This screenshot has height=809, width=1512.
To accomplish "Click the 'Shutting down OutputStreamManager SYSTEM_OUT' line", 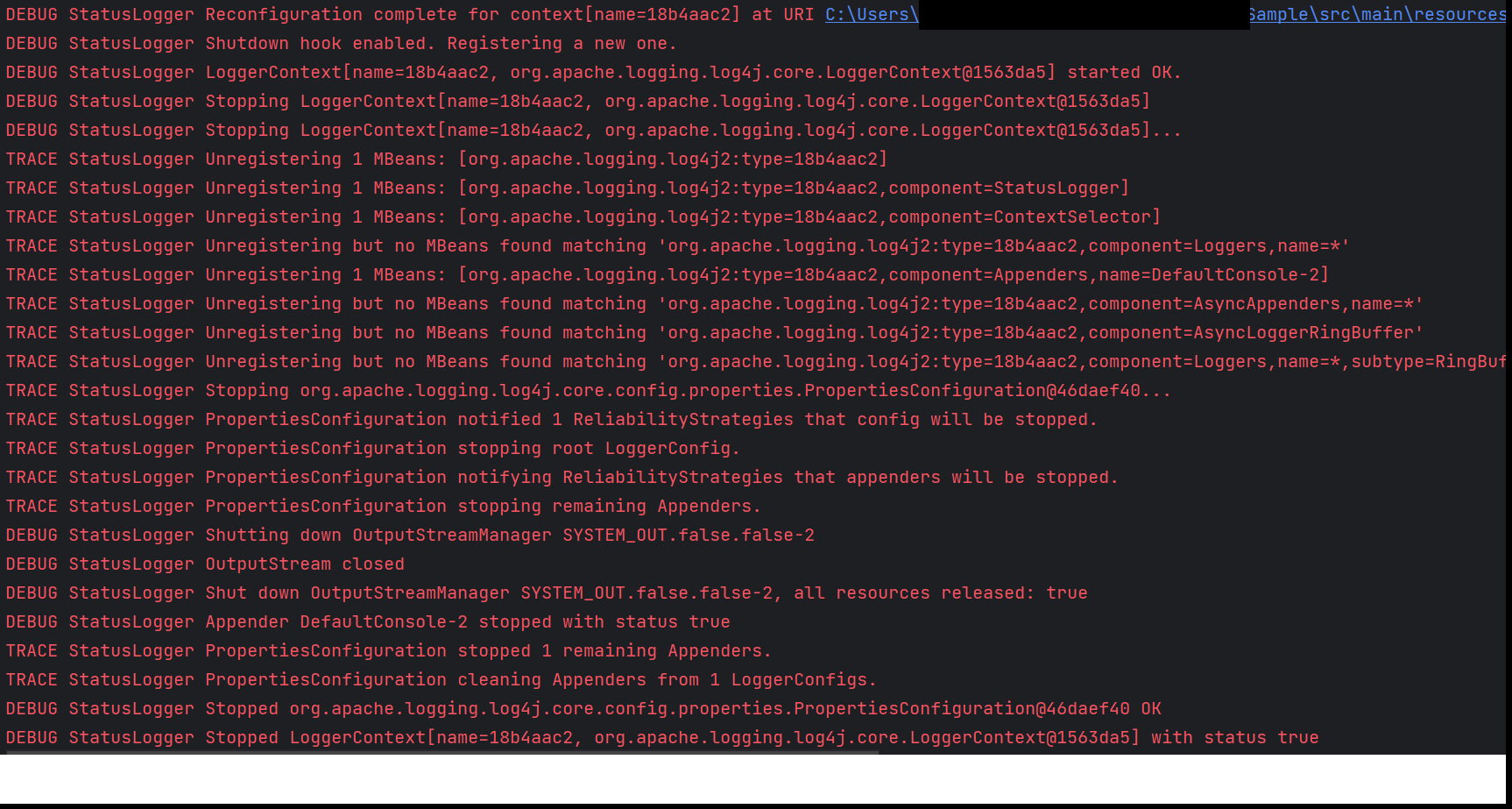I will click(x=394, y=535).
